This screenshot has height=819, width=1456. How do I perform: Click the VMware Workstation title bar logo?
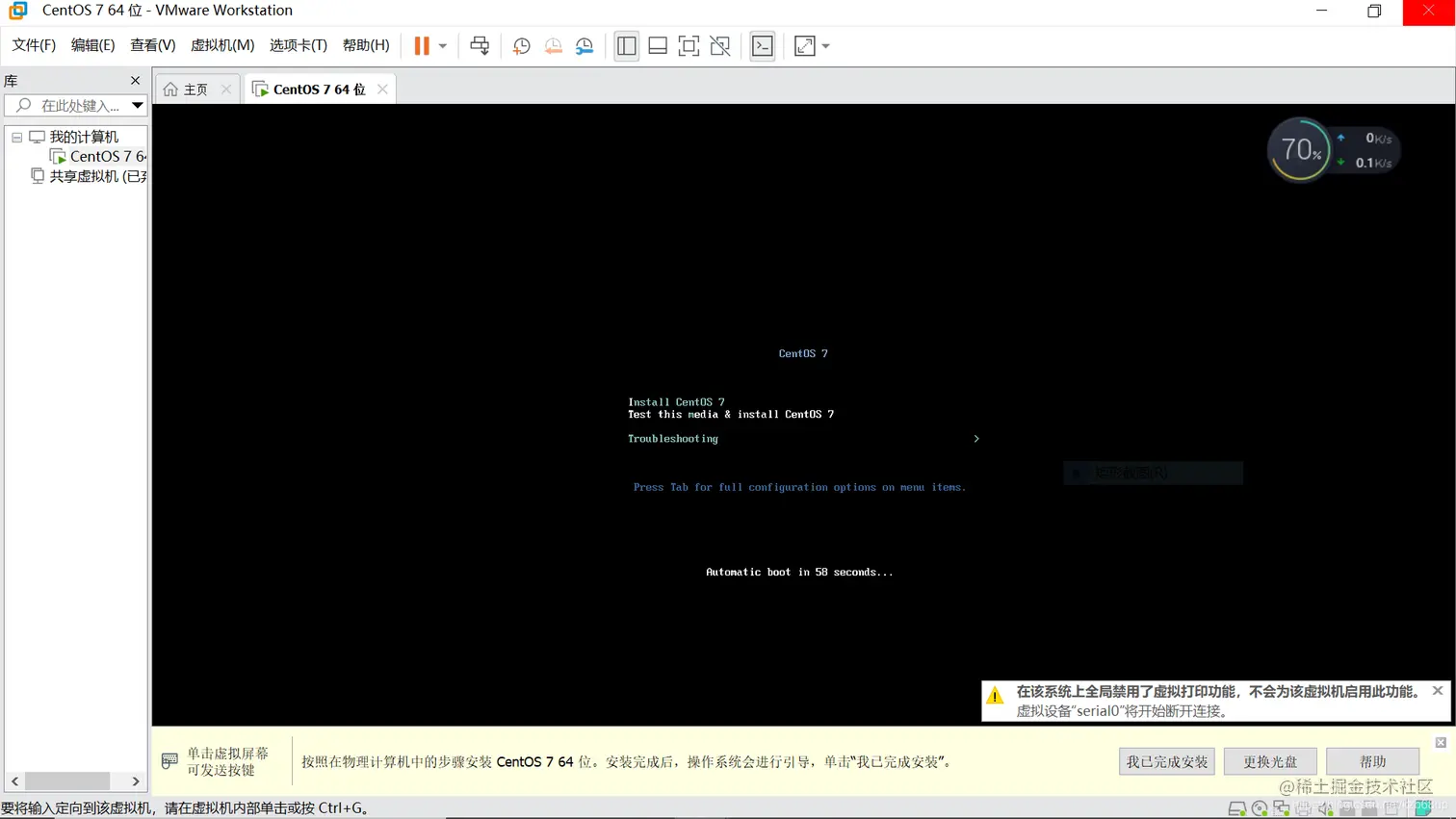coord(18,11)
